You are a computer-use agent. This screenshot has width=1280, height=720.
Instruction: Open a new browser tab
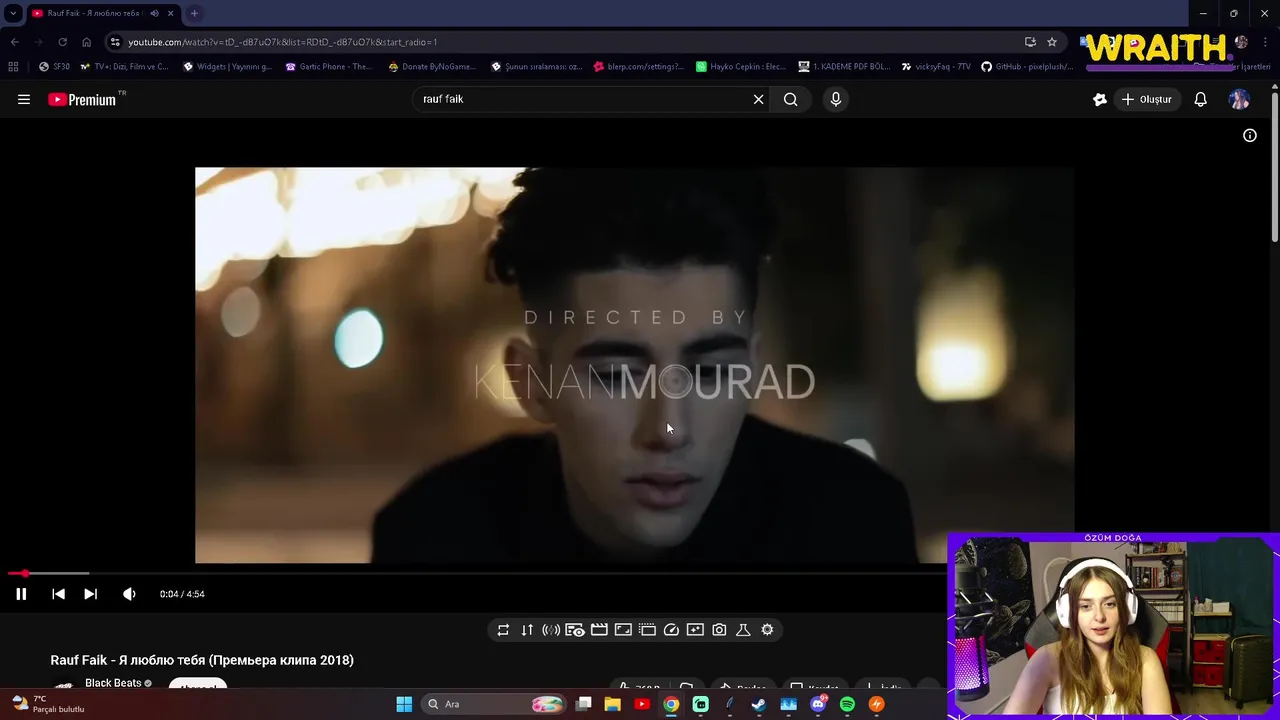click(x=194, y=13)
